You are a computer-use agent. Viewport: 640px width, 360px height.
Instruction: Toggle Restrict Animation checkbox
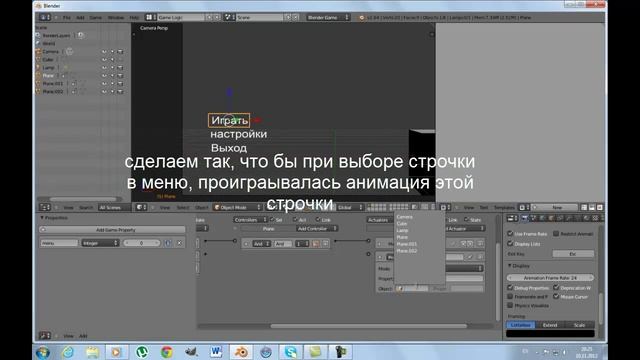pyautogui.click(x=556, y=233)
